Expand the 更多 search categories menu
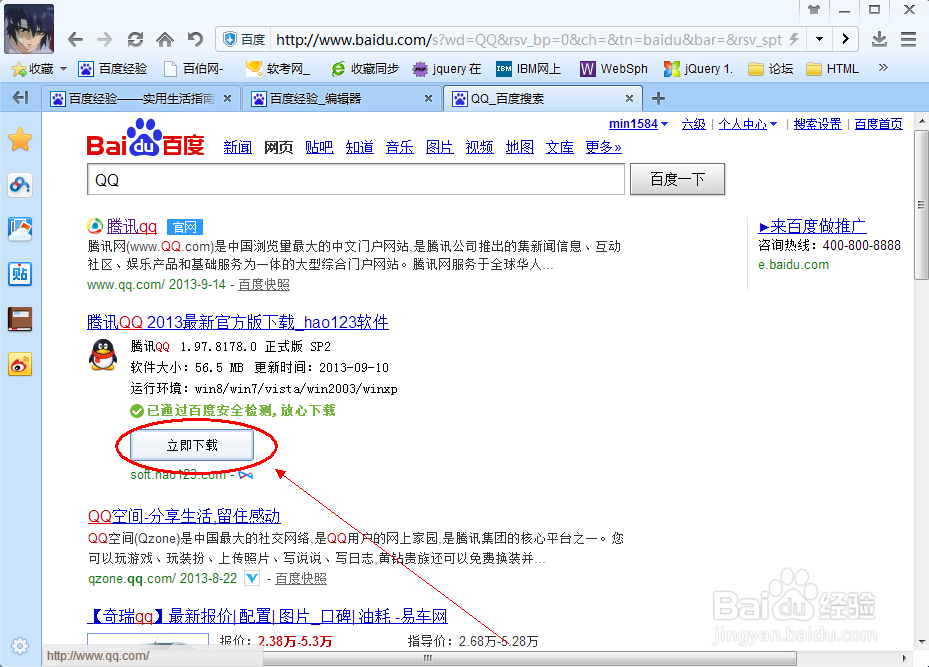 click(x=597, y=146)
